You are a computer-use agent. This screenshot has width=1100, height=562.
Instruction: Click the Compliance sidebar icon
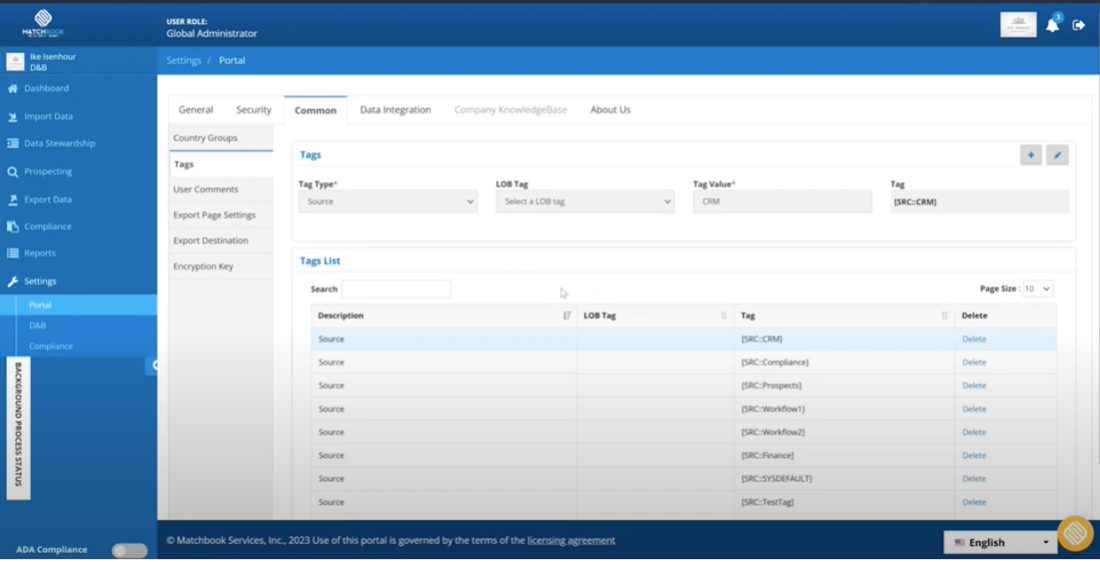coord(13,227)
